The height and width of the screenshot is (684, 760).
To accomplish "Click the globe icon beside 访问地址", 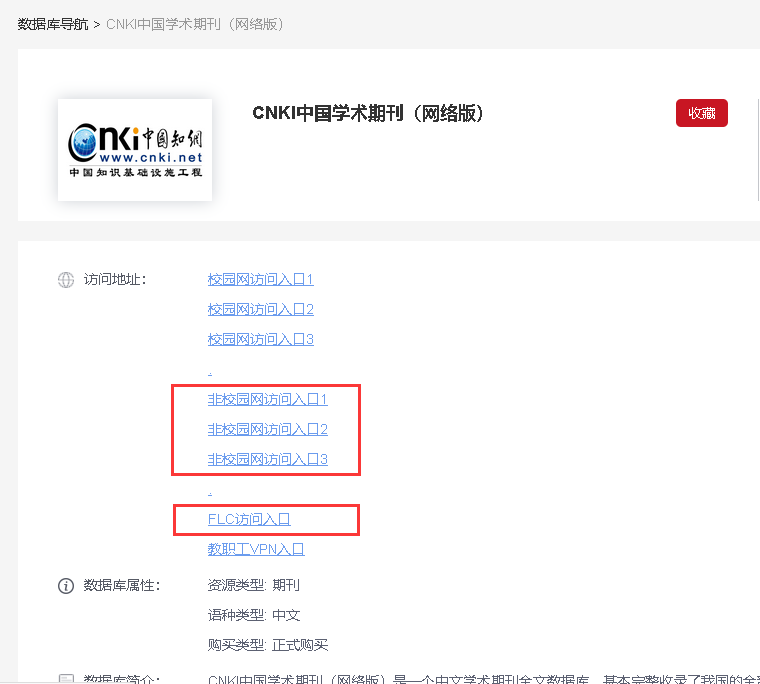I will (66, 280).
